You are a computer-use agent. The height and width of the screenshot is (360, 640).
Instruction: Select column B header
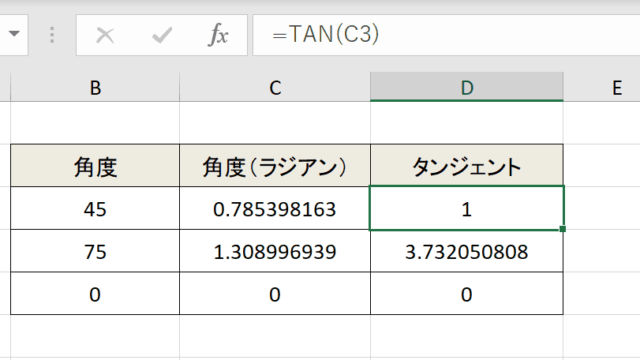(95, 87)
